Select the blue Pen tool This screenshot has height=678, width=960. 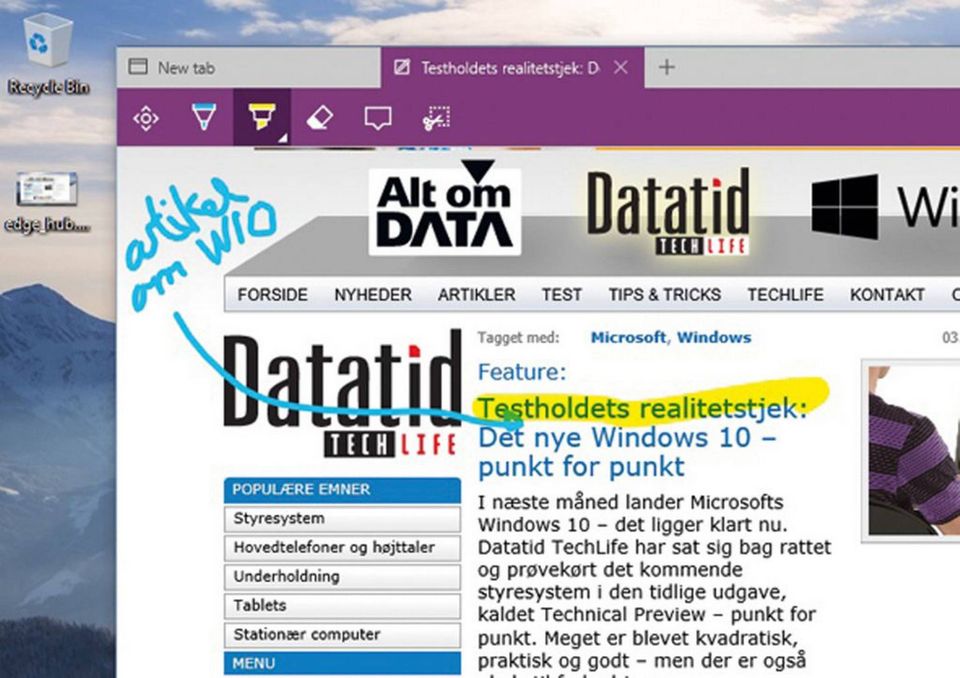click(x=203, y=119)
